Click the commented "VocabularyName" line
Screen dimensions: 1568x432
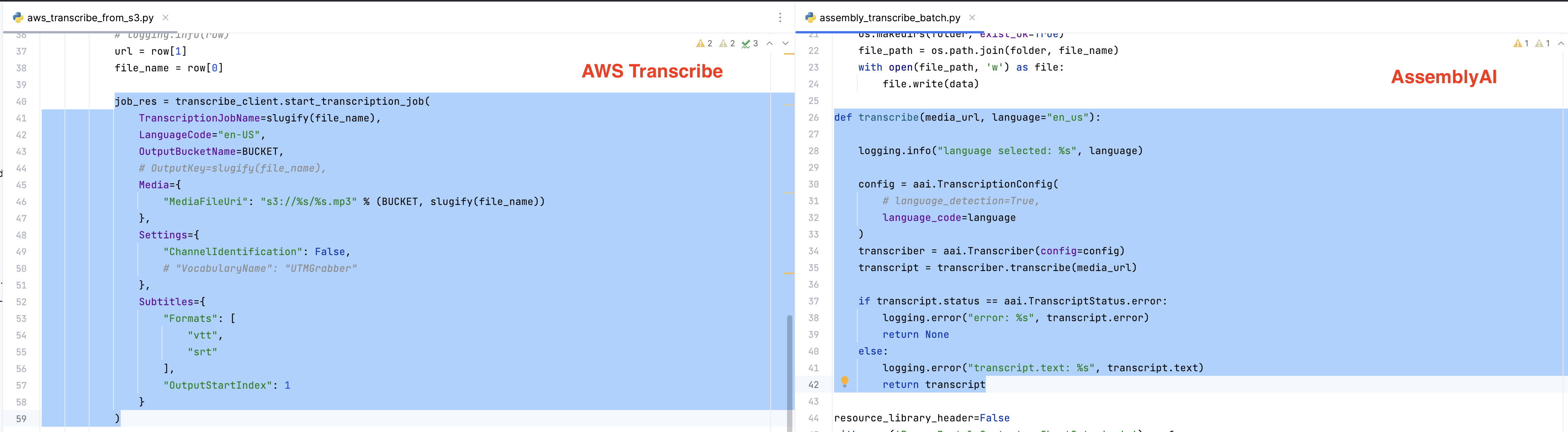click(260, 268)
